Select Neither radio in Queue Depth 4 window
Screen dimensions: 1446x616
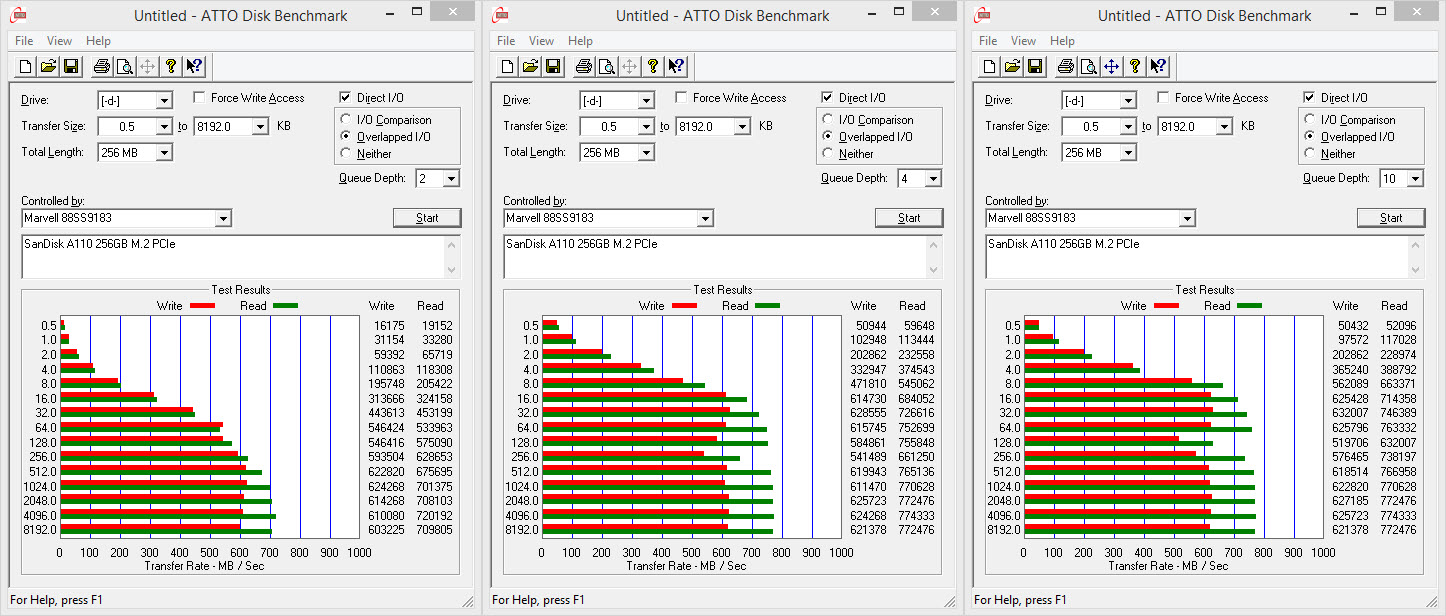point(829,154)
